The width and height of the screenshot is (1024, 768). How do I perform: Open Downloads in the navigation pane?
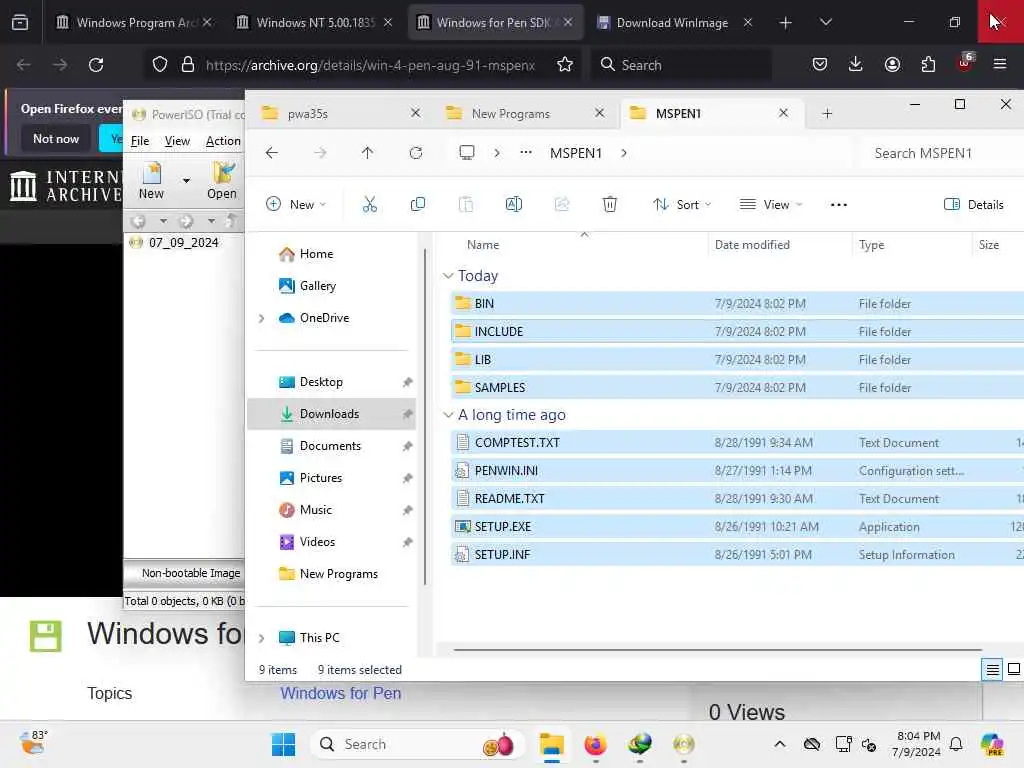tap(331, 414)
